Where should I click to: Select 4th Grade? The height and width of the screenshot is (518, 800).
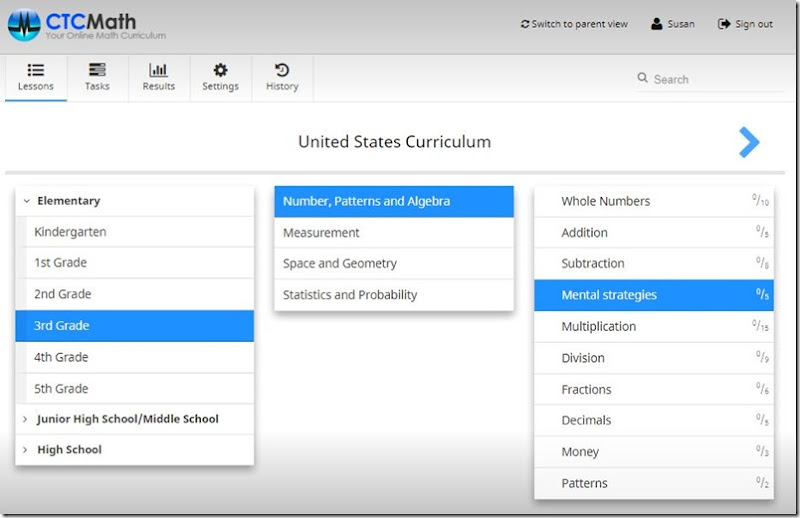135,357
